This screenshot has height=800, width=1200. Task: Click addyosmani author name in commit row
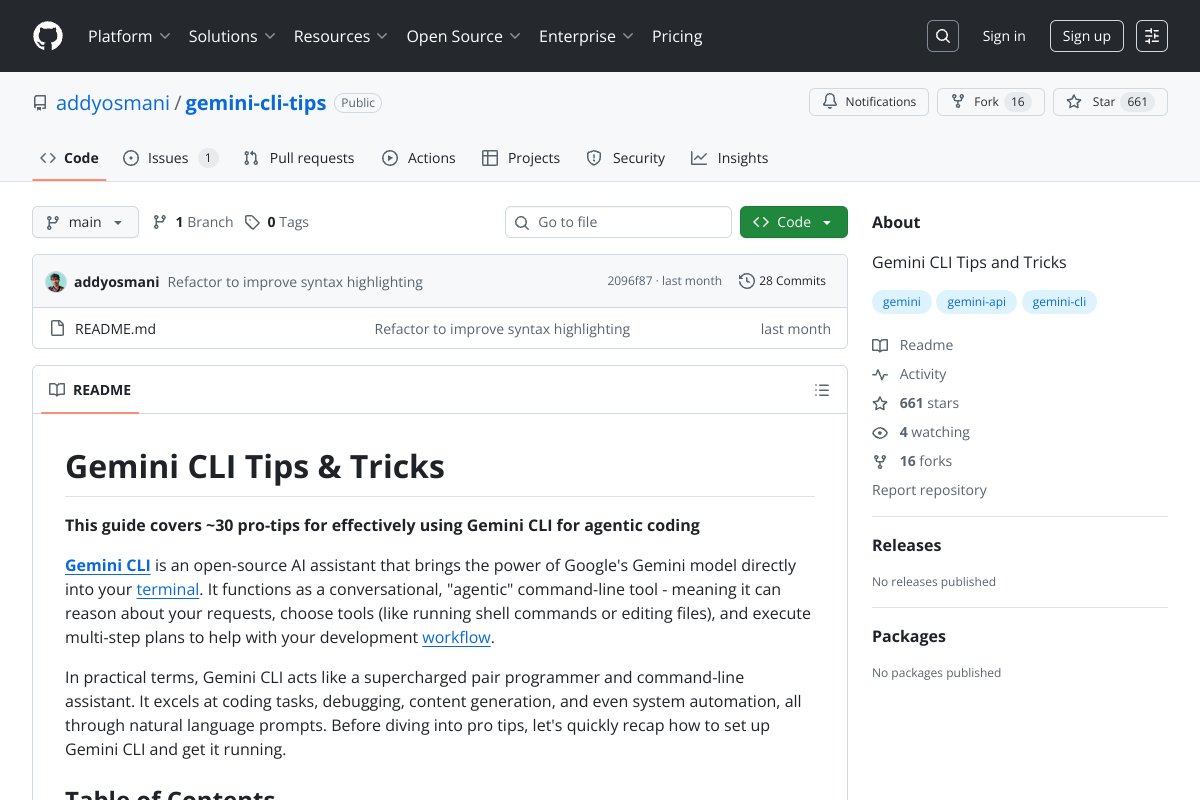(116, 282)
